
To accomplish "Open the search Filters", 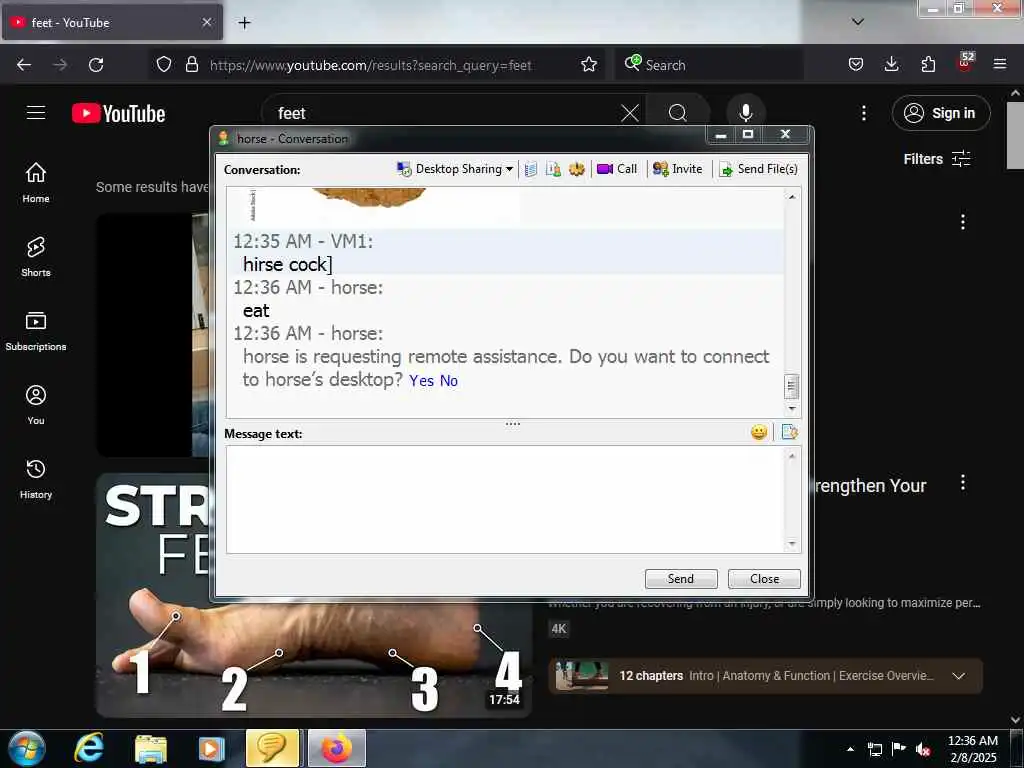I will coord(936,159).
